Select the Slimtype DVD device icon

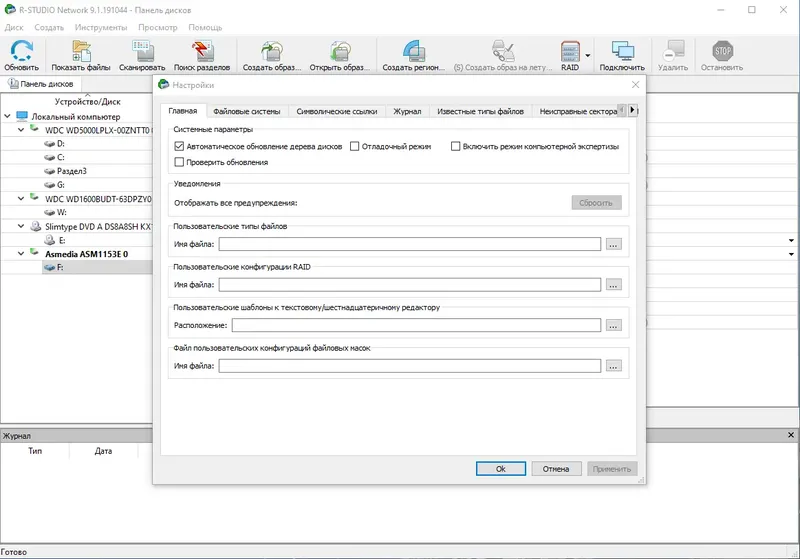coord(35,226)
